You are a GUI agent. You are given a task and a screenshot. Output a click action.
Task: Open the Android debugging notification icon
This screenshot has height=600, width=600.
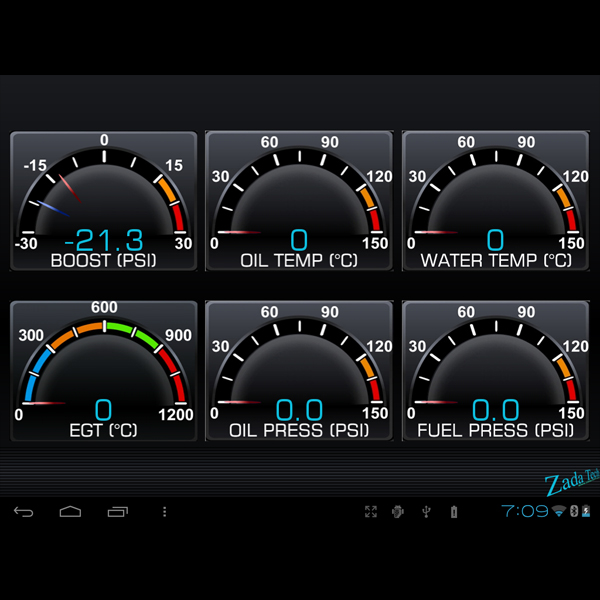click(398, 512)
